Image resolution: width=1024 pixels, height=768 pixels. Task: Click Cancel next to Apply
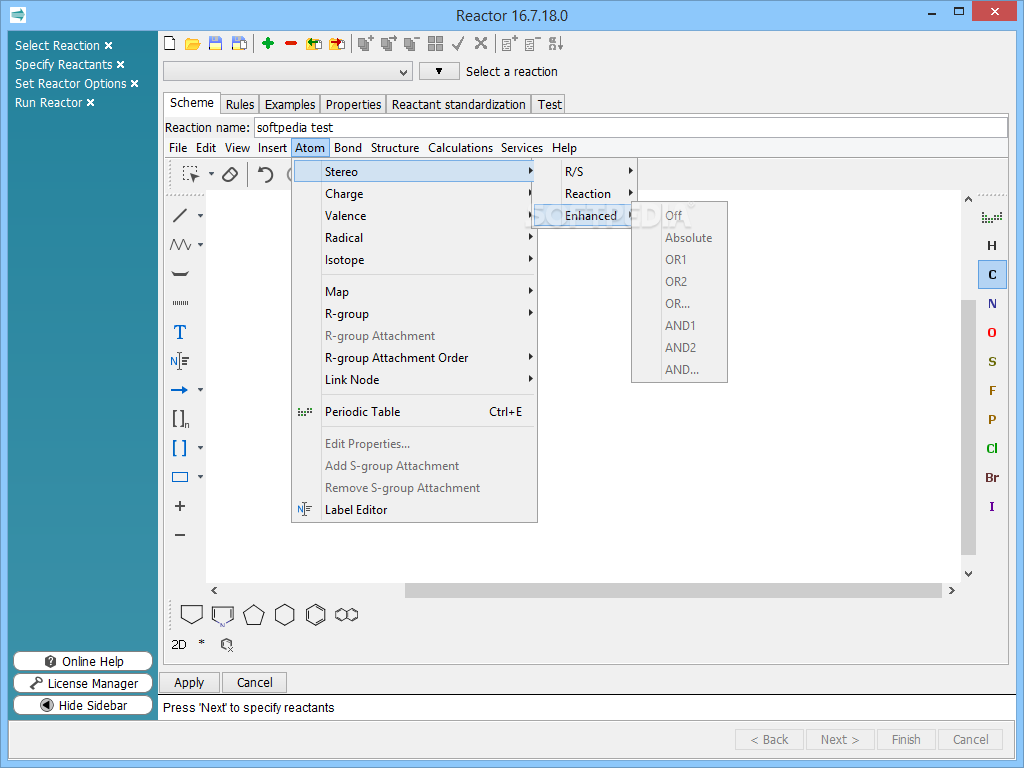255,682
